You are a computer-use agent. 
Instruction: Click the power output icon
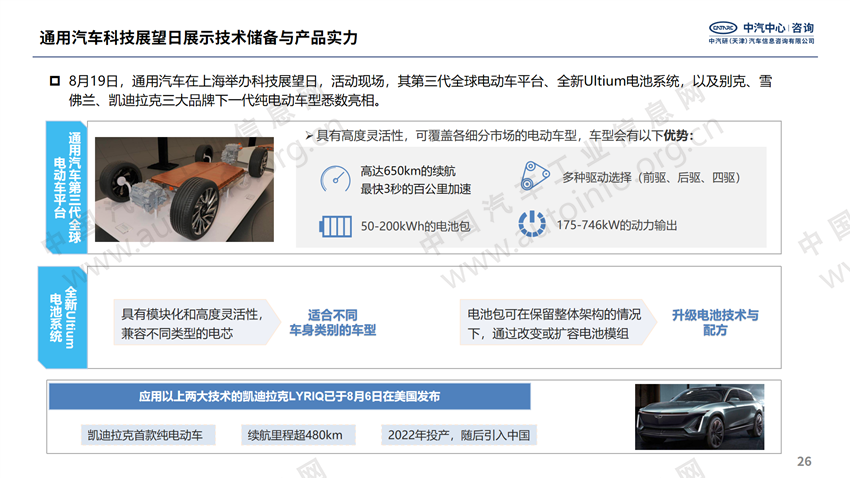532,224
